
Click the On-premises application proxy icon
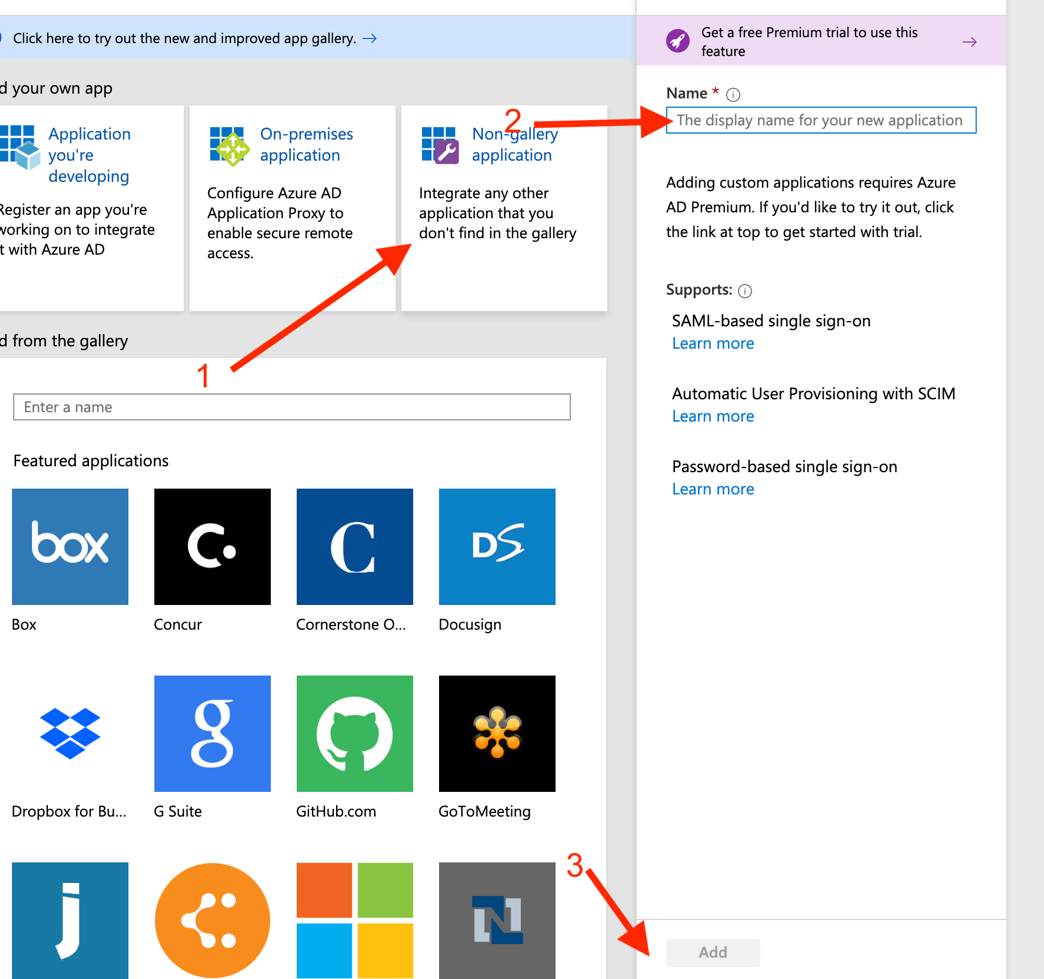coord(228,146)
